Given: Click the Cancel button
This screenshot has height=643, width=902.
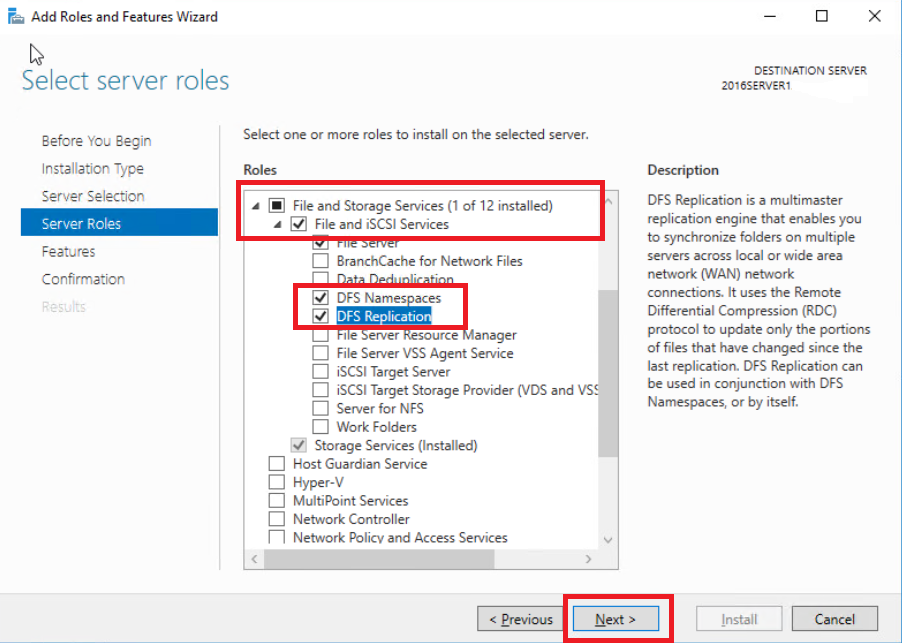Looking at the screenshot, I should pos(835,619).
